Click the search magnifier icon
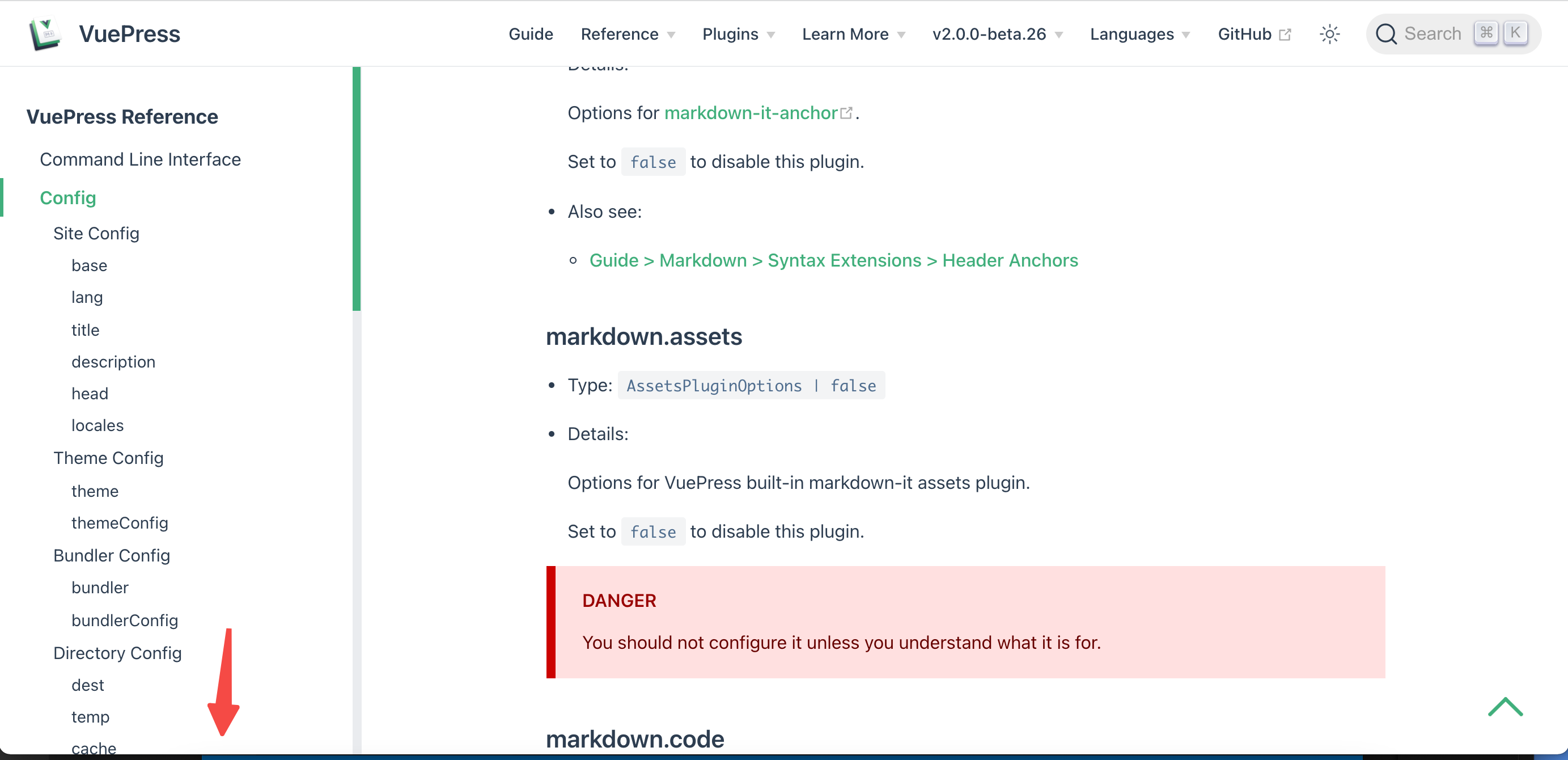The image size is (1568, 760). point(1387,33)
